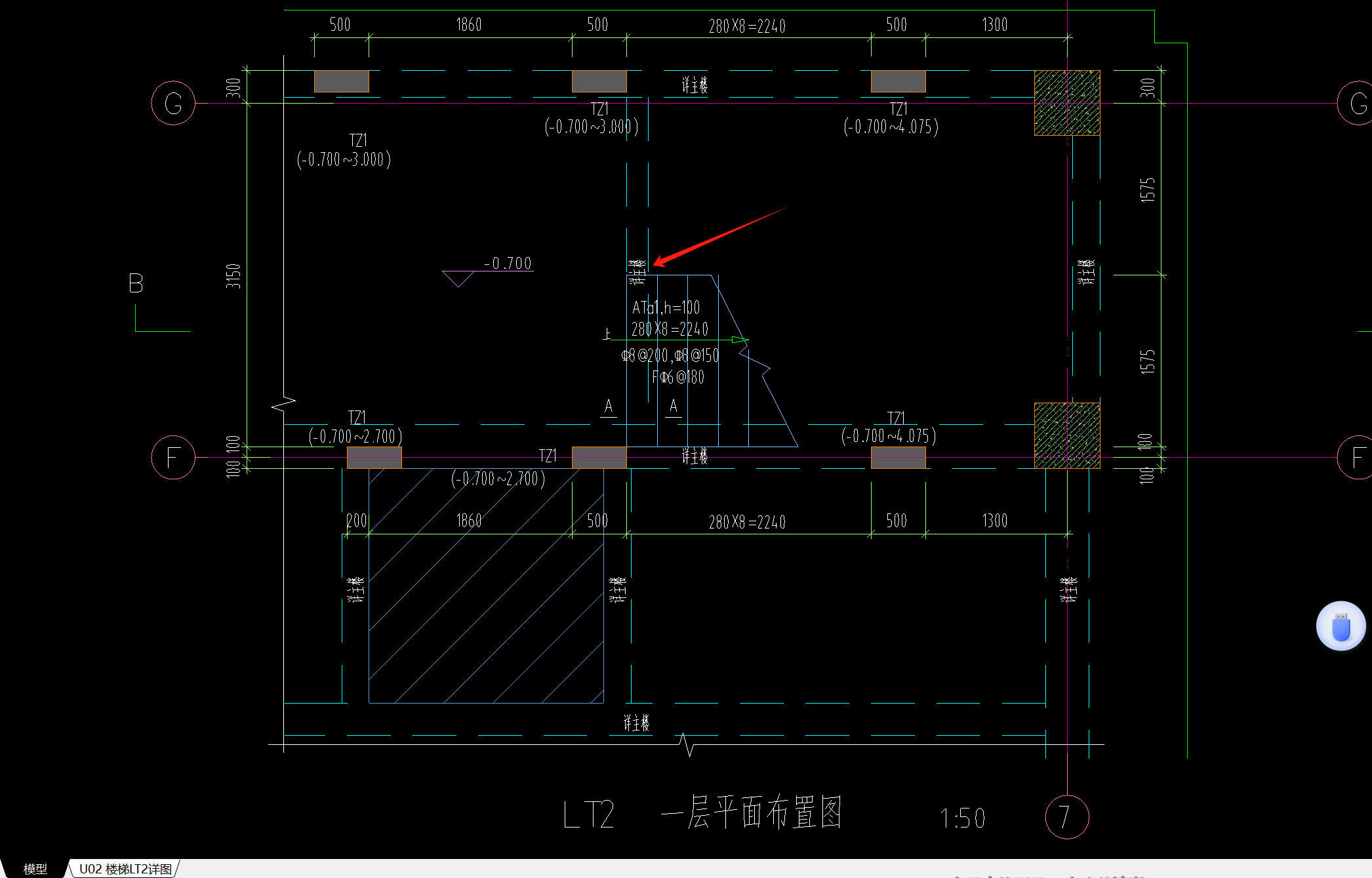This screenshot has width=1372, height=878.
Task: Click the floating blue USB icon
Action: tap(1341, 626)
